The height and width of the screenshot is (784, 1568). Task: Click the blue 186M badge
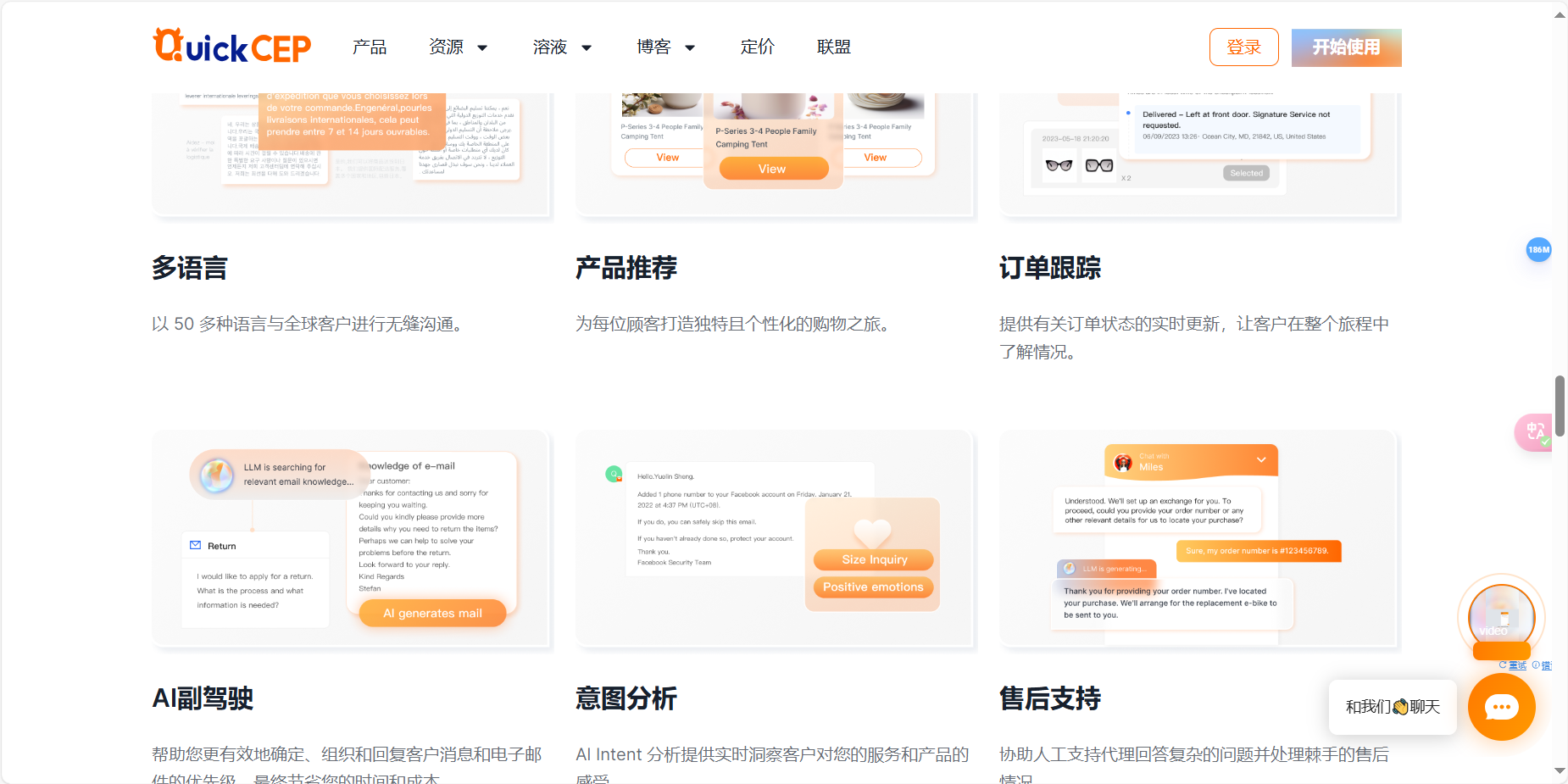(1539, 250)
